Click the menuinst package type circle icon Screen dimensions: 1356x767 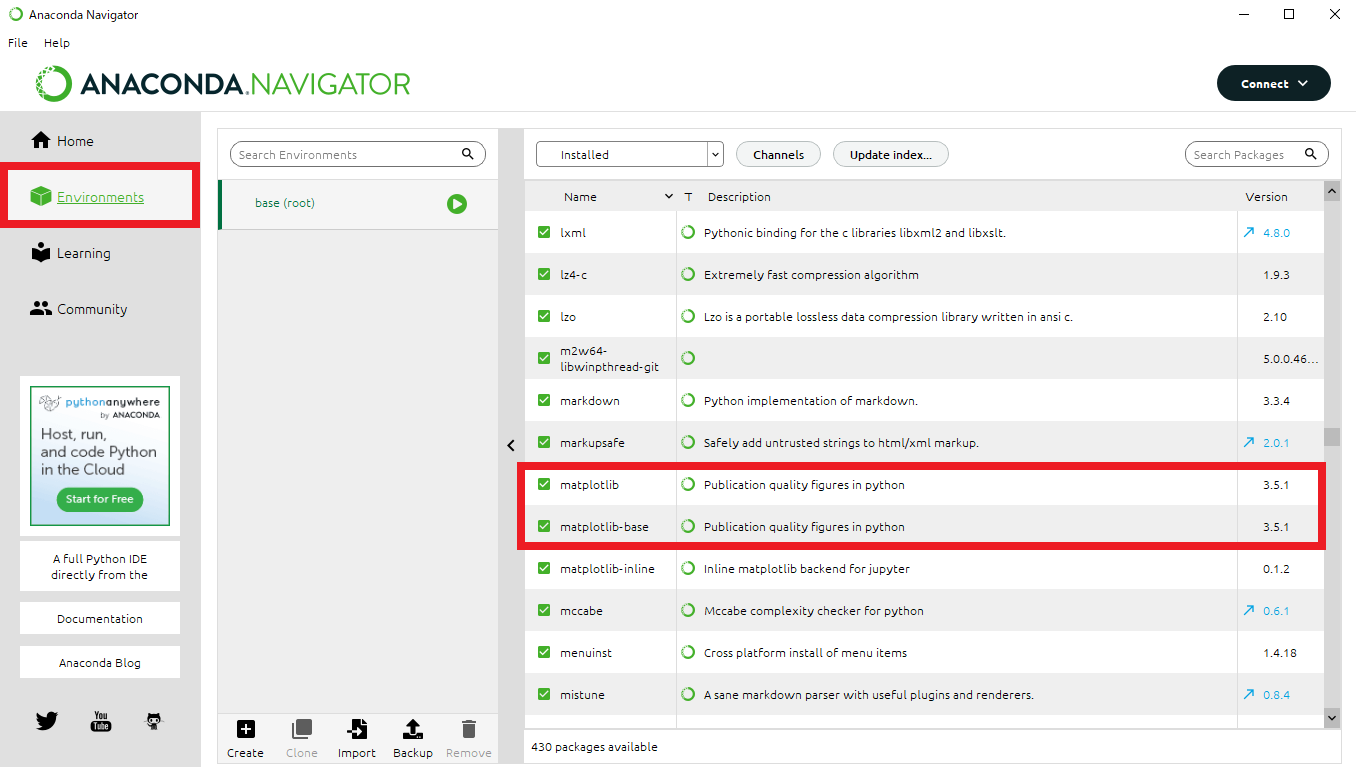pyautogui.click(x=688, y=652)
